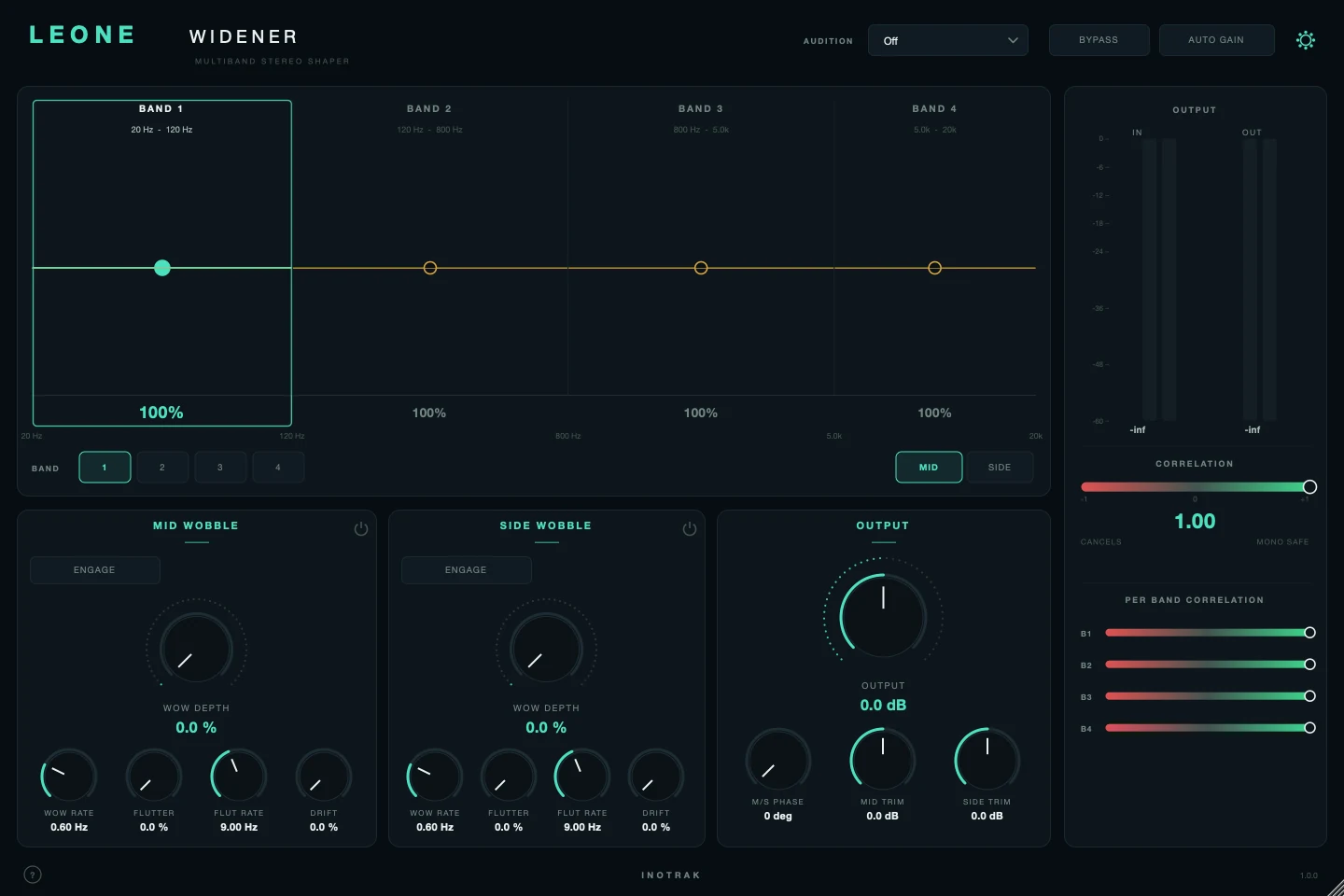Click the Side Wobble Wow Depth knob
Viewport: 1344px width, 896px height.
pos(546,648)
